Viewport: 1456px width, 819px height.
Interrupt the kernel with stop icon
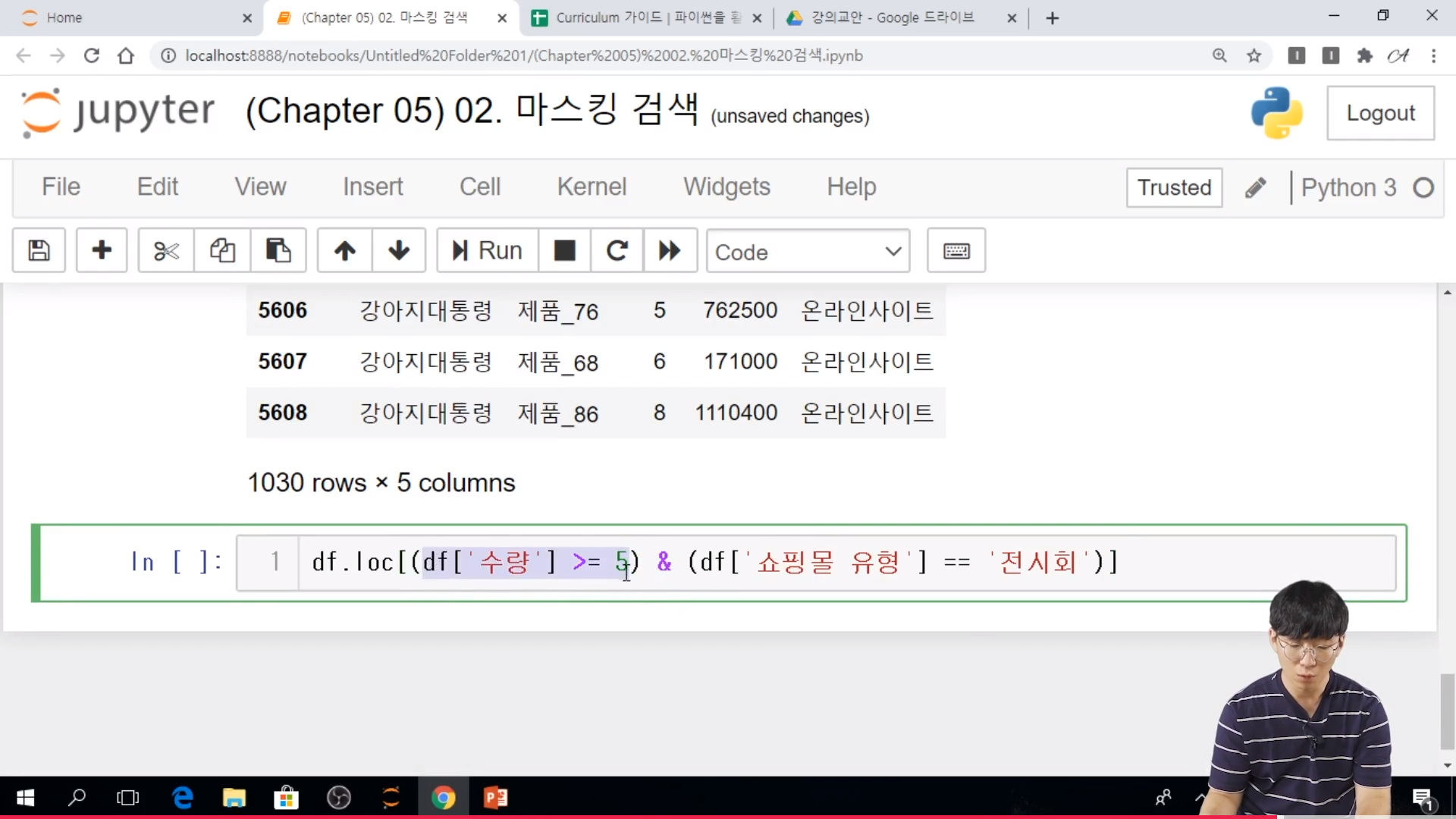tap(564, 250)
